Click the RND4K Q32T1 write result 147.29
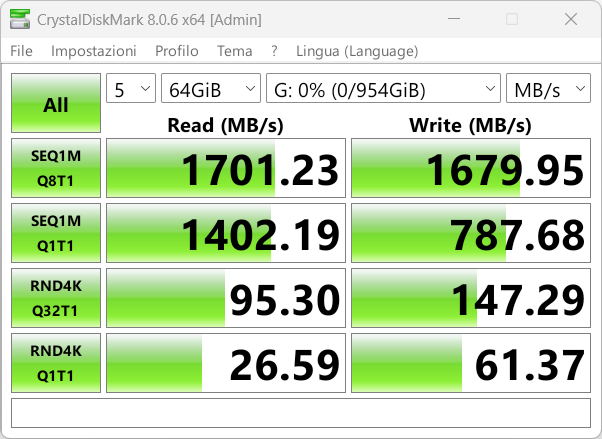The image size is (602, 439). [471, 298]
